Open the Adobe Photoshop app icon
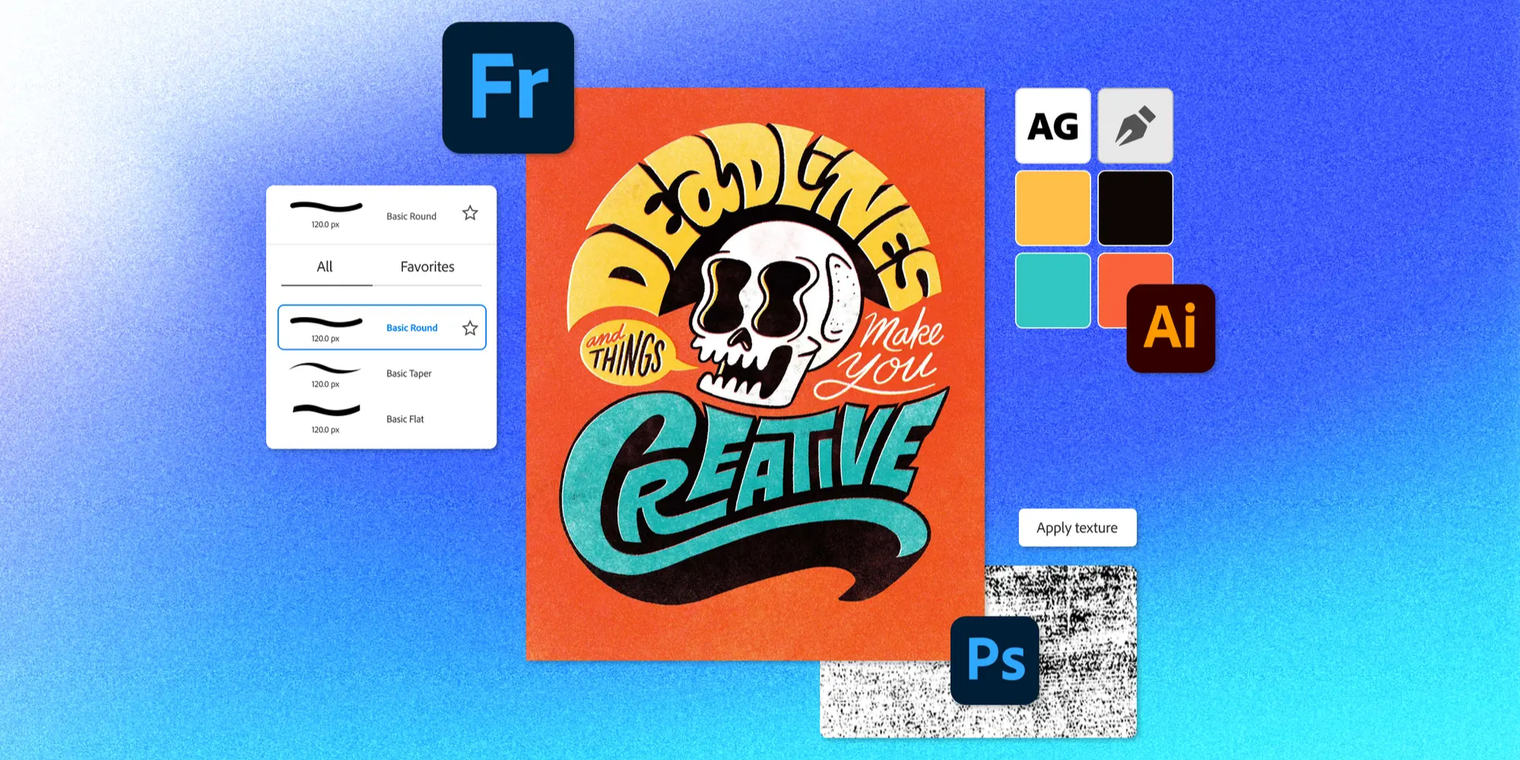Screen dimensions: 1520x760 pyautogui.click(x=994, y=660)
